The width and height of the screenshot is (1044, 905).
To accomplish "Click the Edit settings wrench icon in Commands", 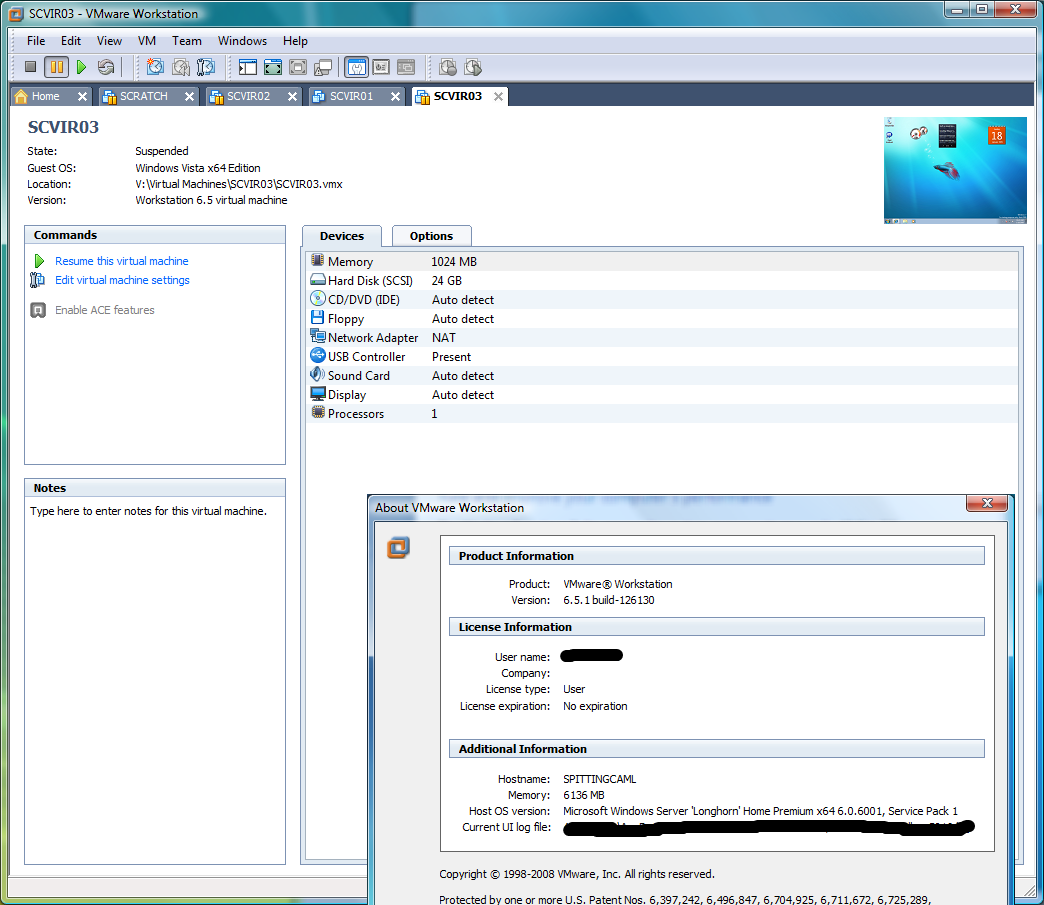I will pos(37,280).
